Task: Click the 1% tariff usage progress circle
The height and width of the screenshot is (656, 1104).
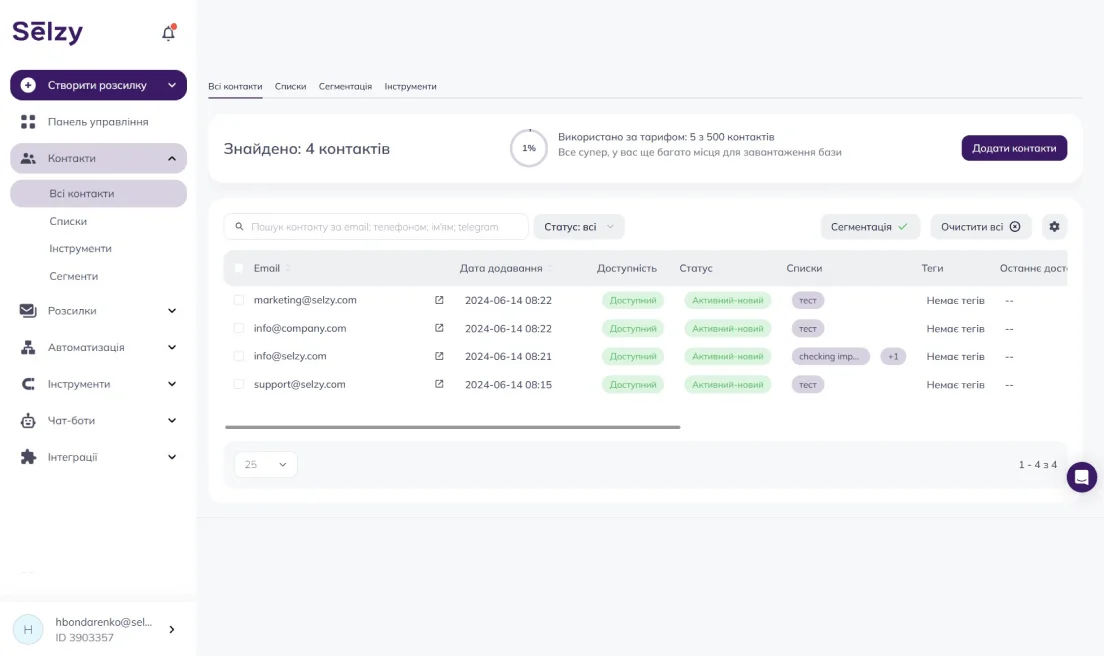Action: pos(529,148)
